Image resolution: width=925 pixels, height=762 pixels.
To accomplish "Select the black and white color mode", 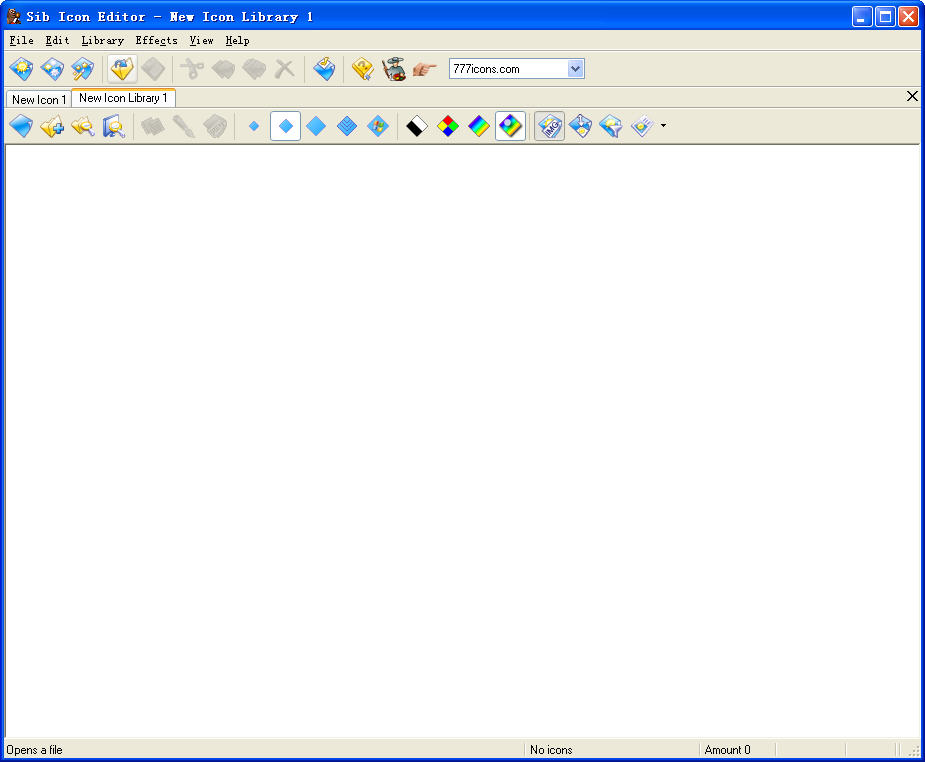I will (417, 126).
